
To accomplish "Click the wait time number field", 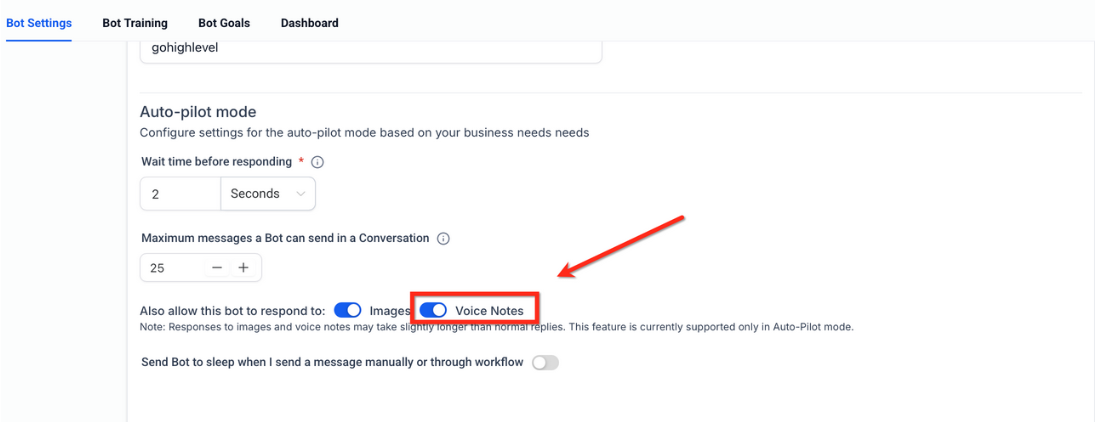I will tap(180, 194).
